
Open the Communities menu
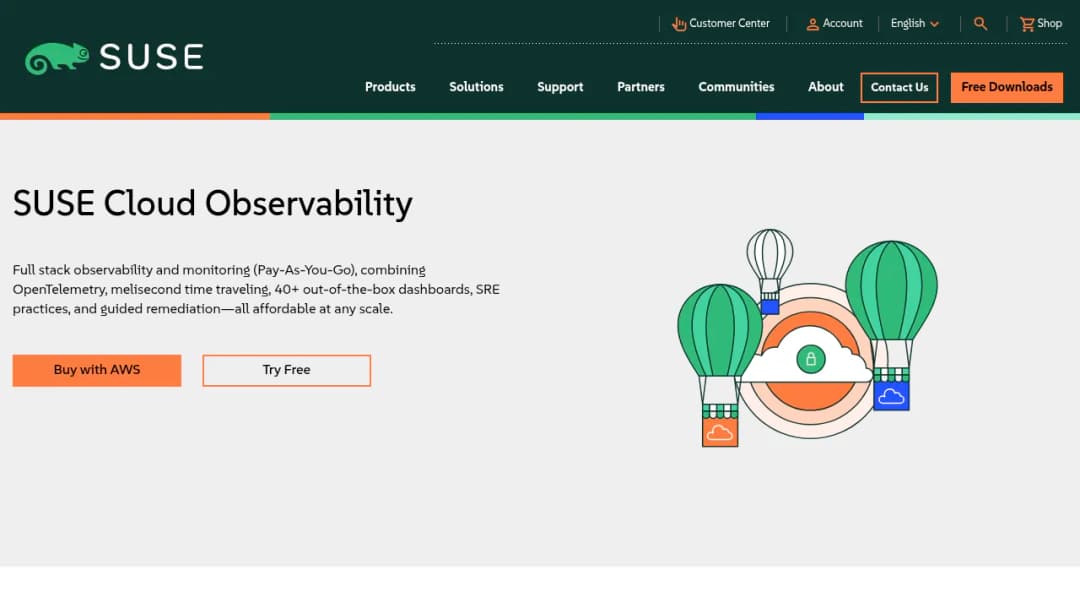[736, 87]
